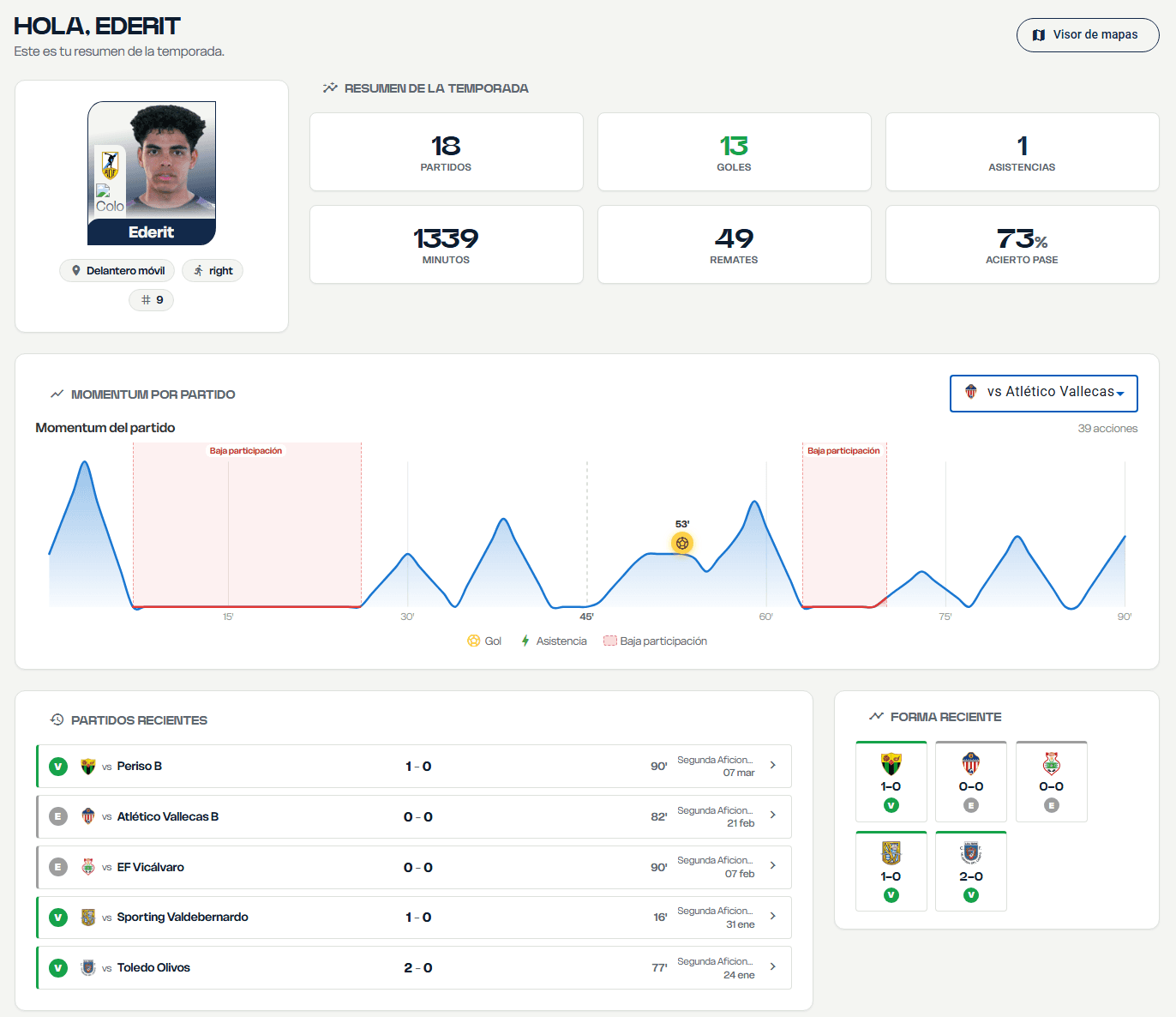
Task: Click the club crest on the player card
Action: (111, 164)
